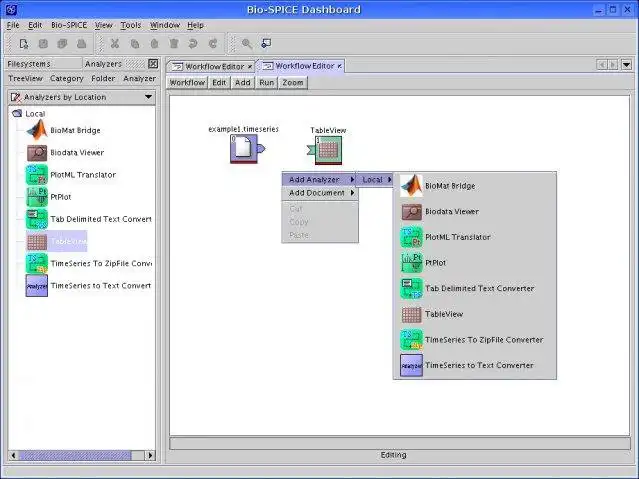Select TimeSeries to Text Converter icon in tree

37,286
